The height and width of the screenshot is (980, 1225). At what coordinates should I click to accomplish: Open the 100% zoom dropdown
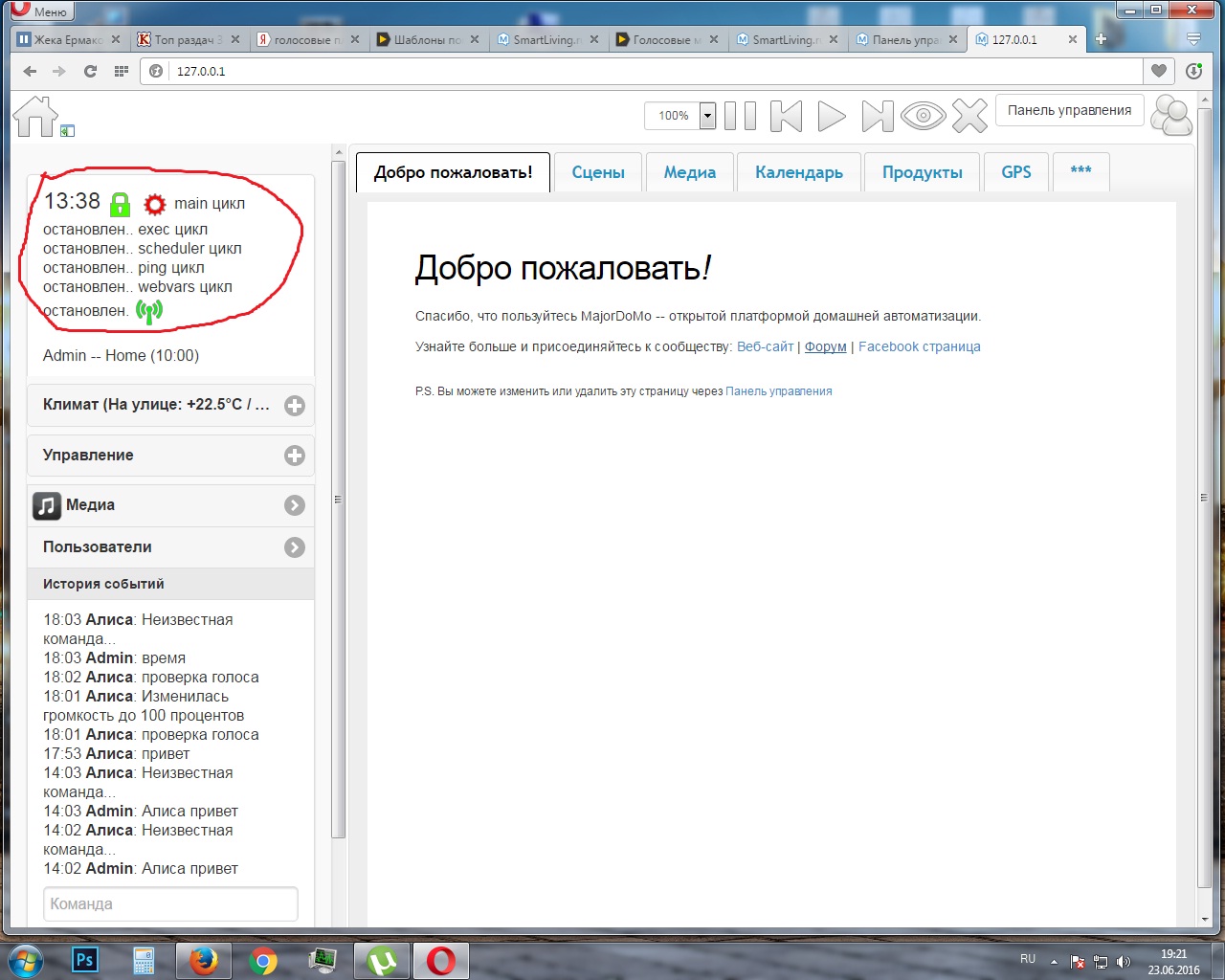click(x=707, y=116)
